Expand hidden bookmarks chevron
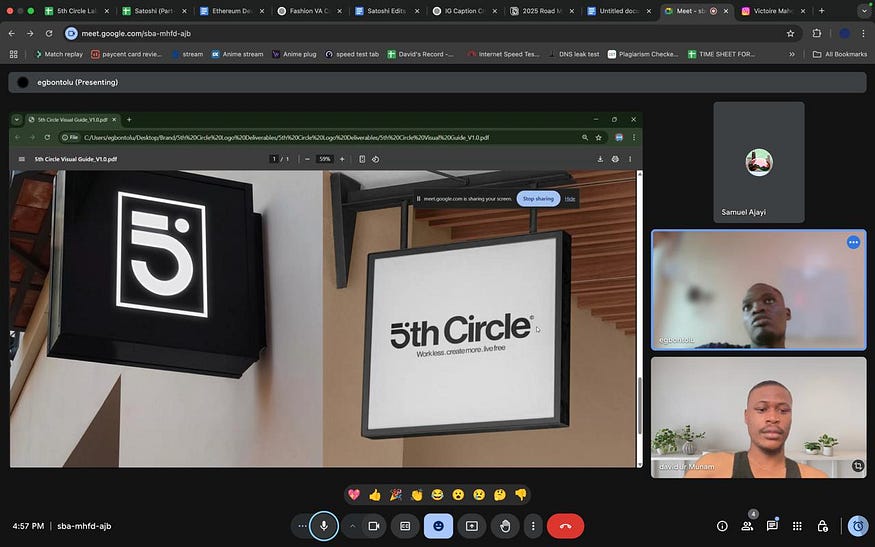The height and width of the screenshot is (547, 875). pos(792,54)
